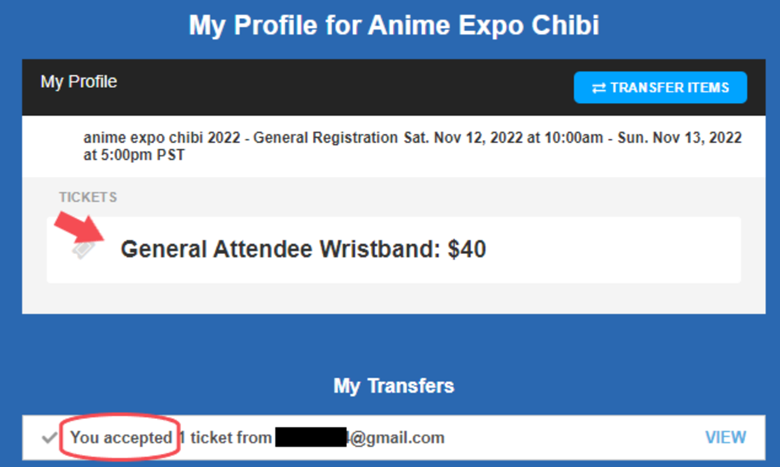This screenshot has height=467, width=780.
Task: Click the blacked-out gmail.com email address
Action: (360, 438)
